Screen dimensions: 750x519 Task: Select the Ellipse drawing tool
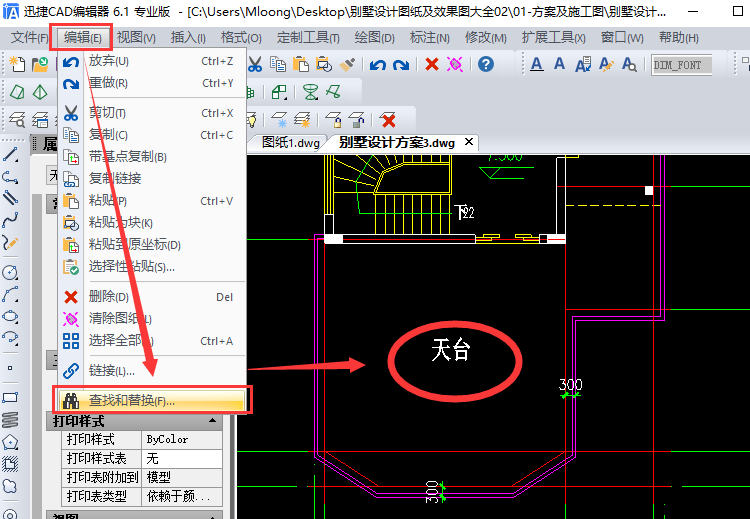click(x=10, y=317)
